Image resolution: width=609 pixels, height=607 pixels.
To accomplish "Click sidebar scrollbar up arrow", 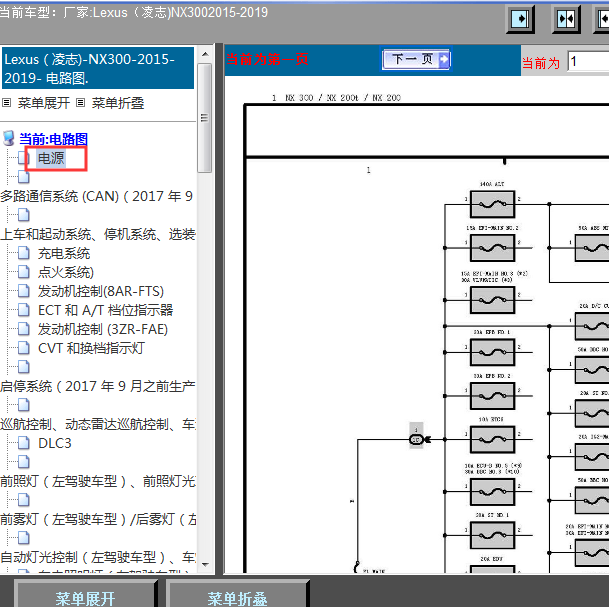I will (205, 54).
